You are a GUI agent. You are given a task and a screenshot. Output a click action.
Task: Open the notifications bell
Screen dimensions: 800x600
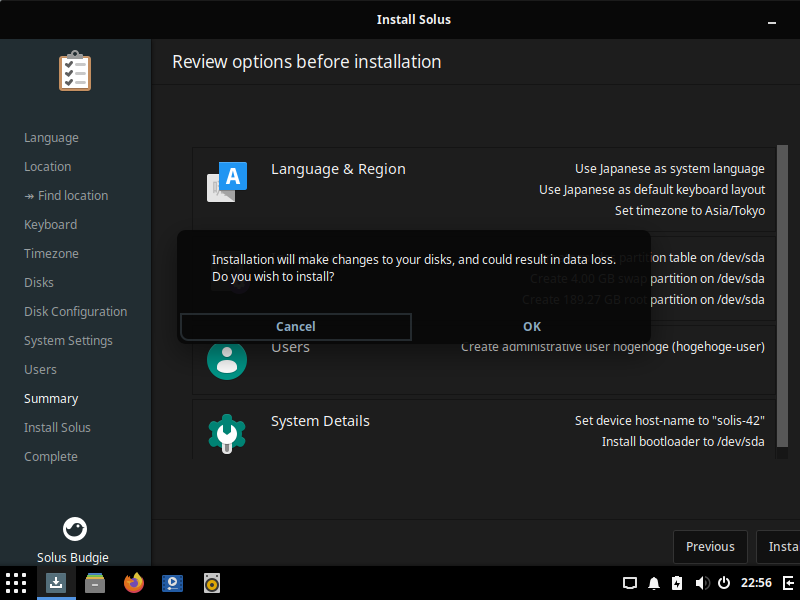[x=654, y=583]
